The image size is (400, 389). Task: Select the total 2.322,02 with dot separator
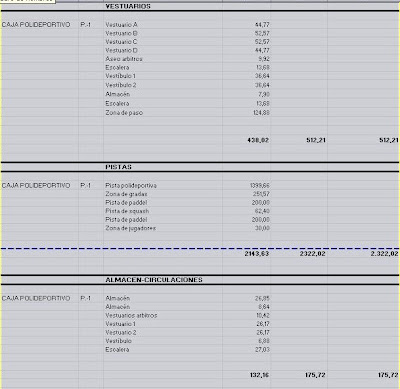384,254
